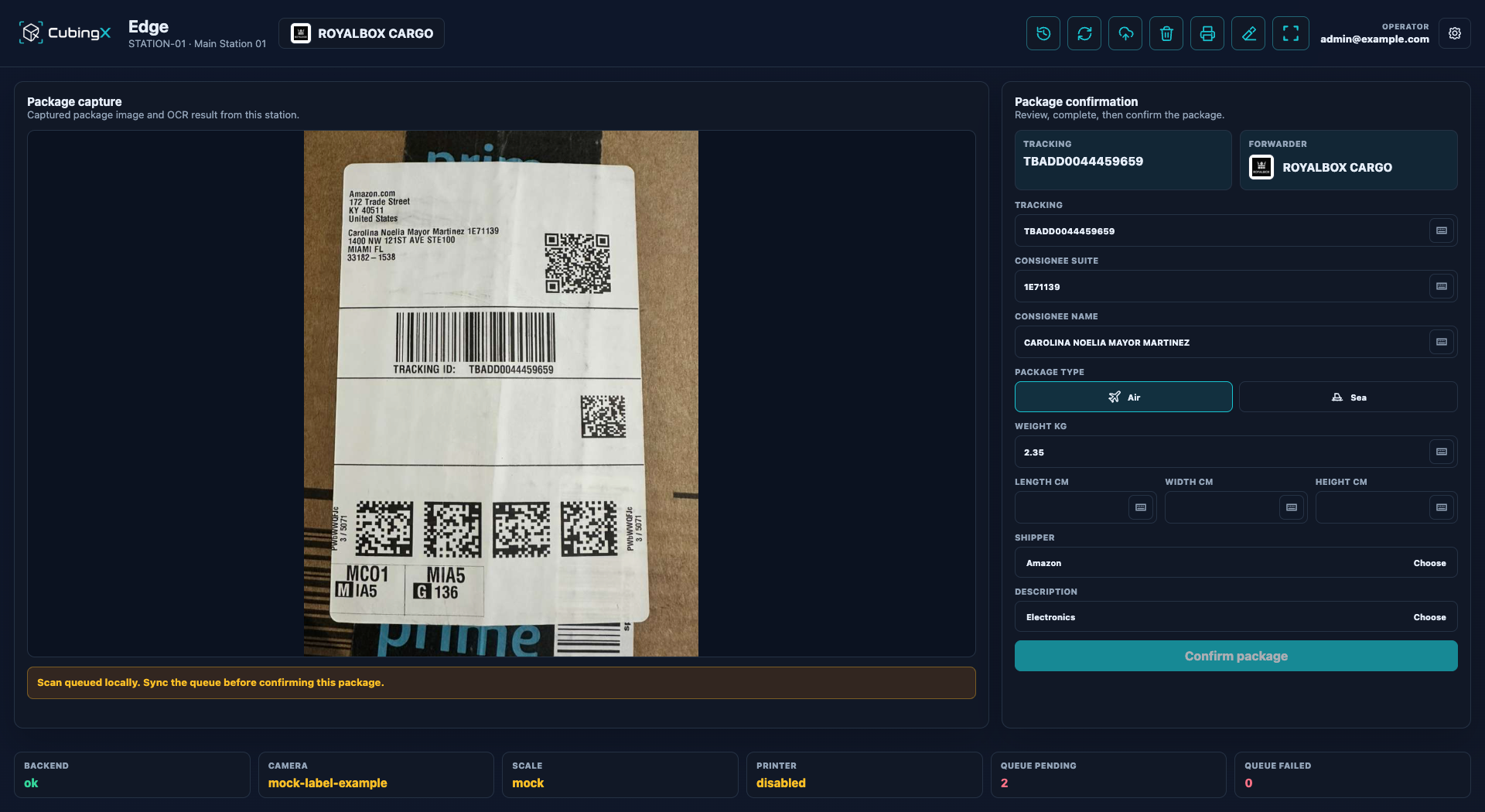
Task: Click the CubingX logo
Action: coord(65,32)
